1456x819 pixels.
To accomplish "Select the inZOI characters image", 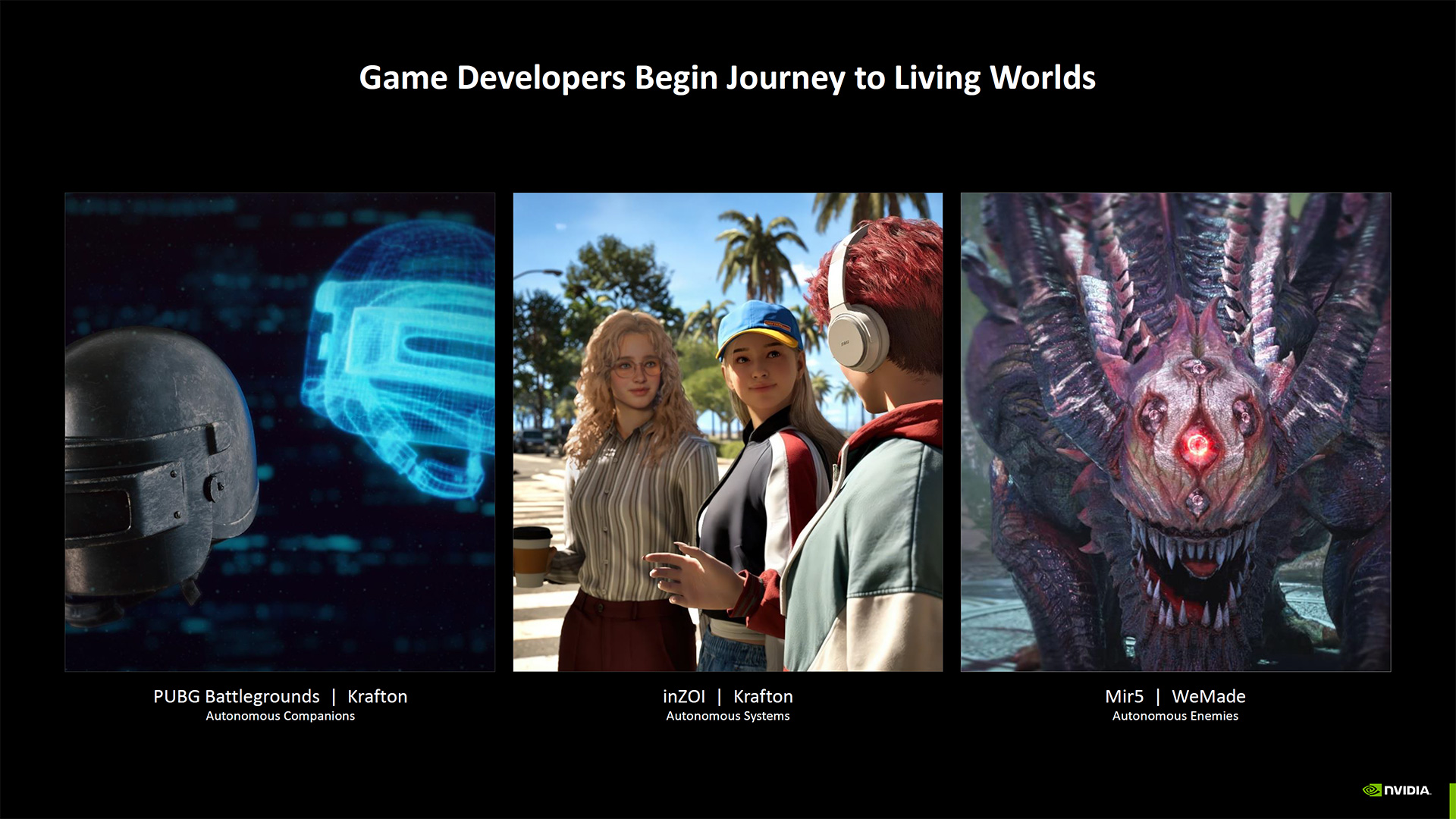I will click(x=727, y=431).
